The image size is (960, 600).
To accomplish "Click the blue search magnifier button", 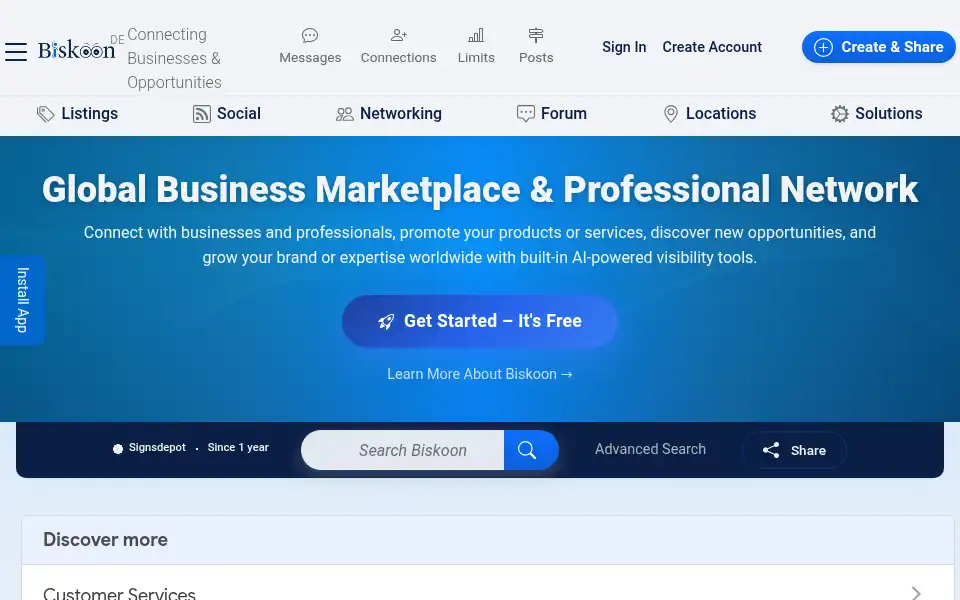I will click(x=531, y=451).
